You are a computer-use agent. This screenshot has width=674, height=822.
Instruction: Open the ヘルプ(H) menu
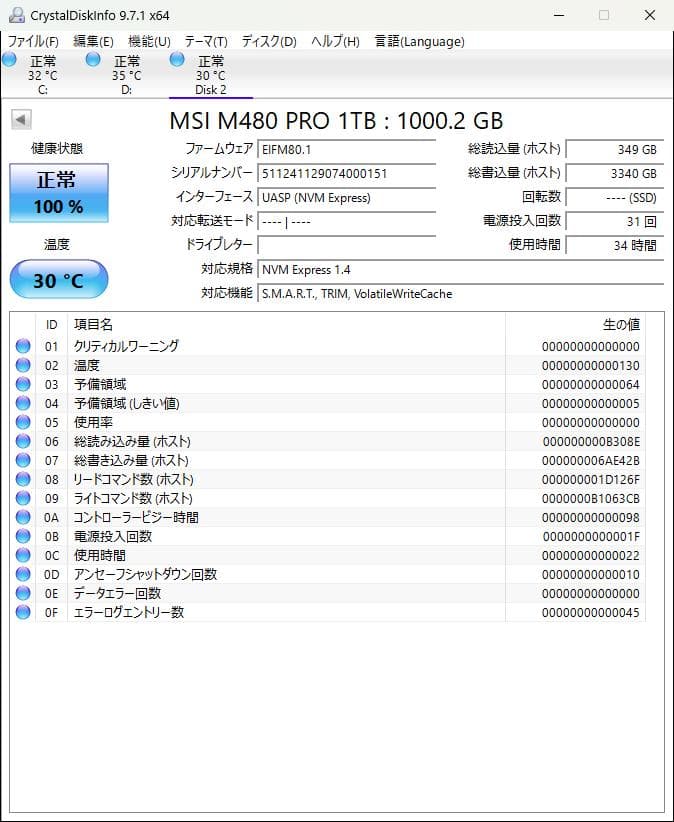point(335,41)
